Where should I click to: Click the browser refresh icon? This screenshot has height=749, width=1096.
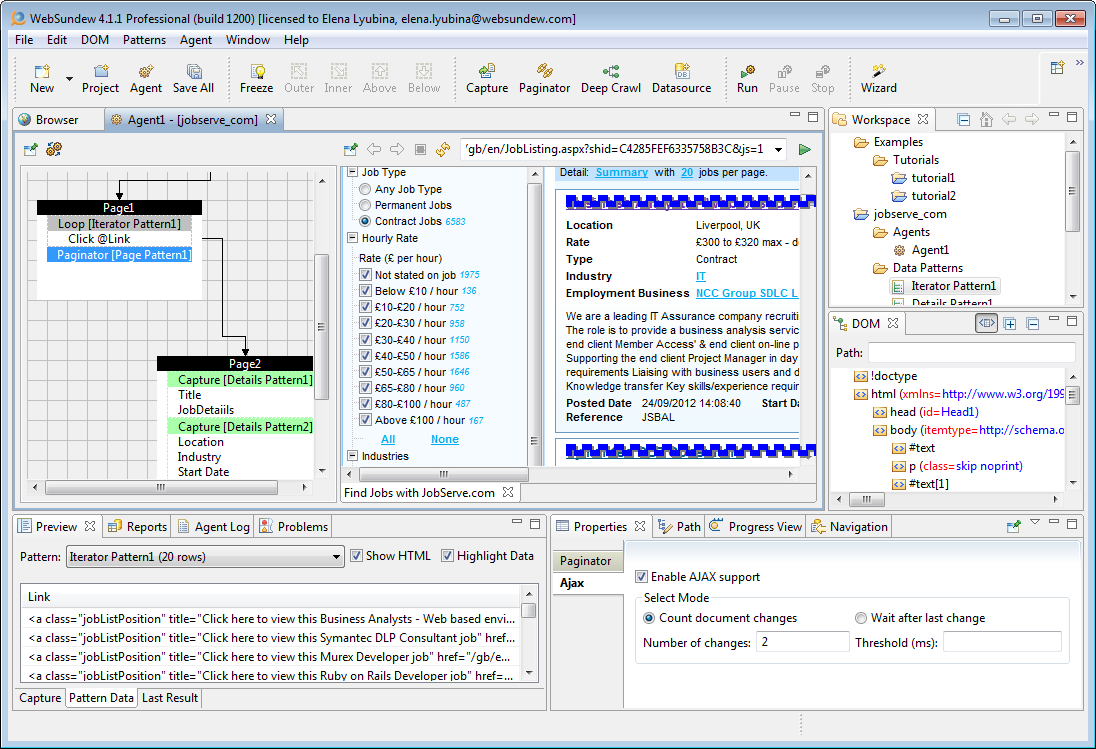click(x=443, y=149)
